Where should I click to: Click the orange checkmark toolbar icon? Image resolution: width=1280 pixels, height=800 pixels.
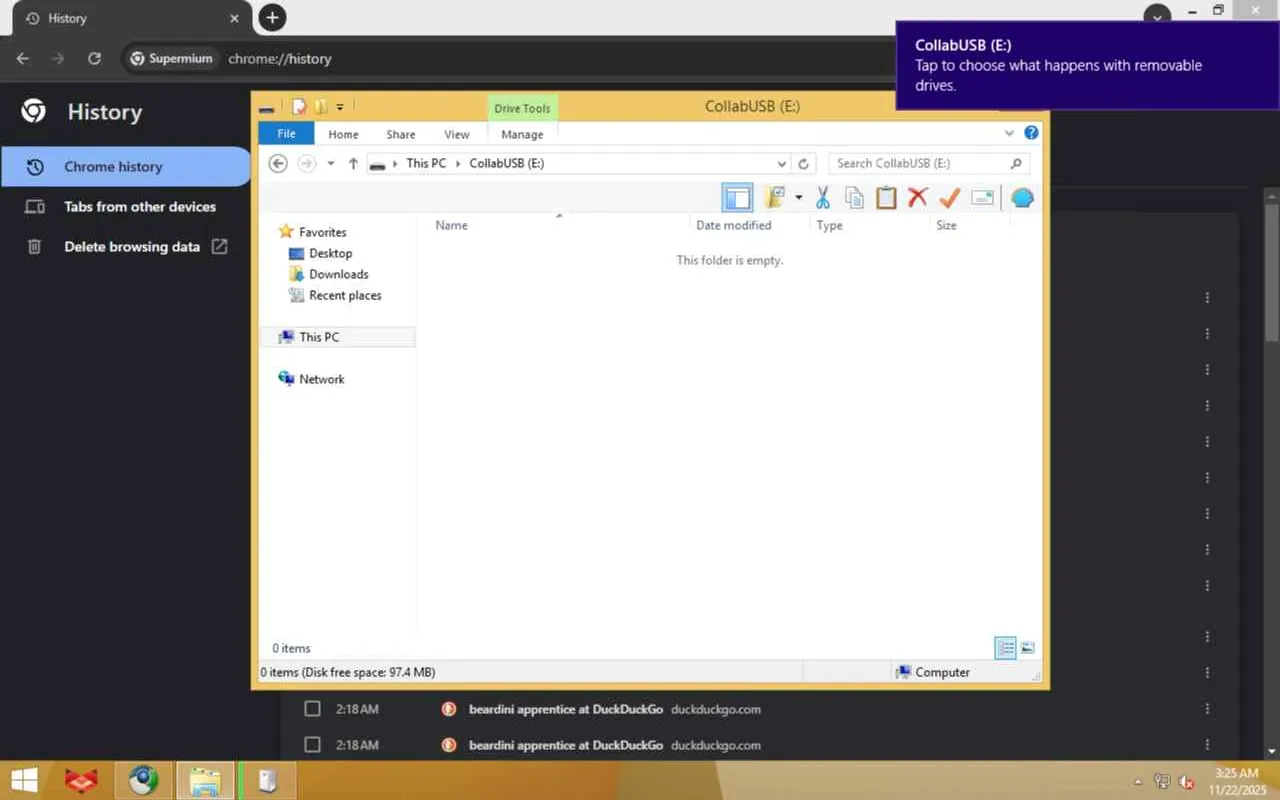point(950,198)
